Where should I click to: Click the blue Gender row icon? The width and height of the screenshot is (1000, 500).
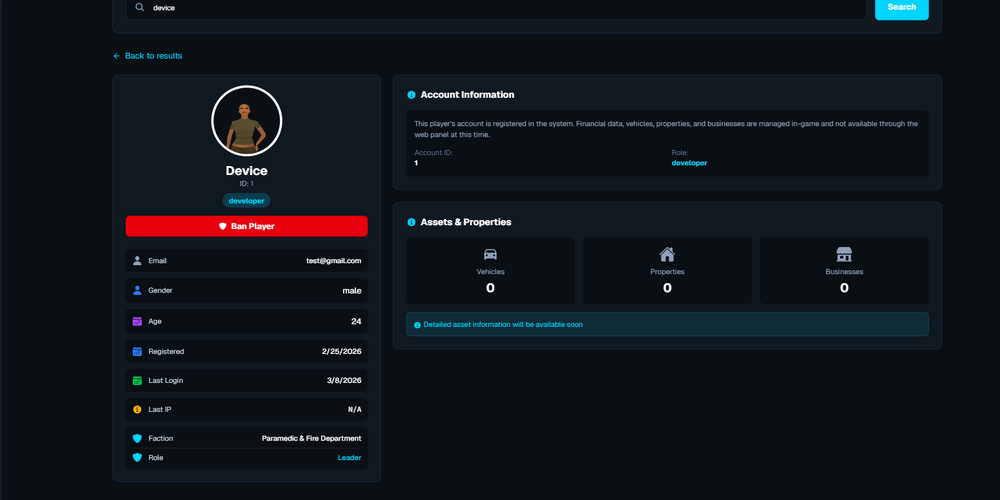click(137, 290)
